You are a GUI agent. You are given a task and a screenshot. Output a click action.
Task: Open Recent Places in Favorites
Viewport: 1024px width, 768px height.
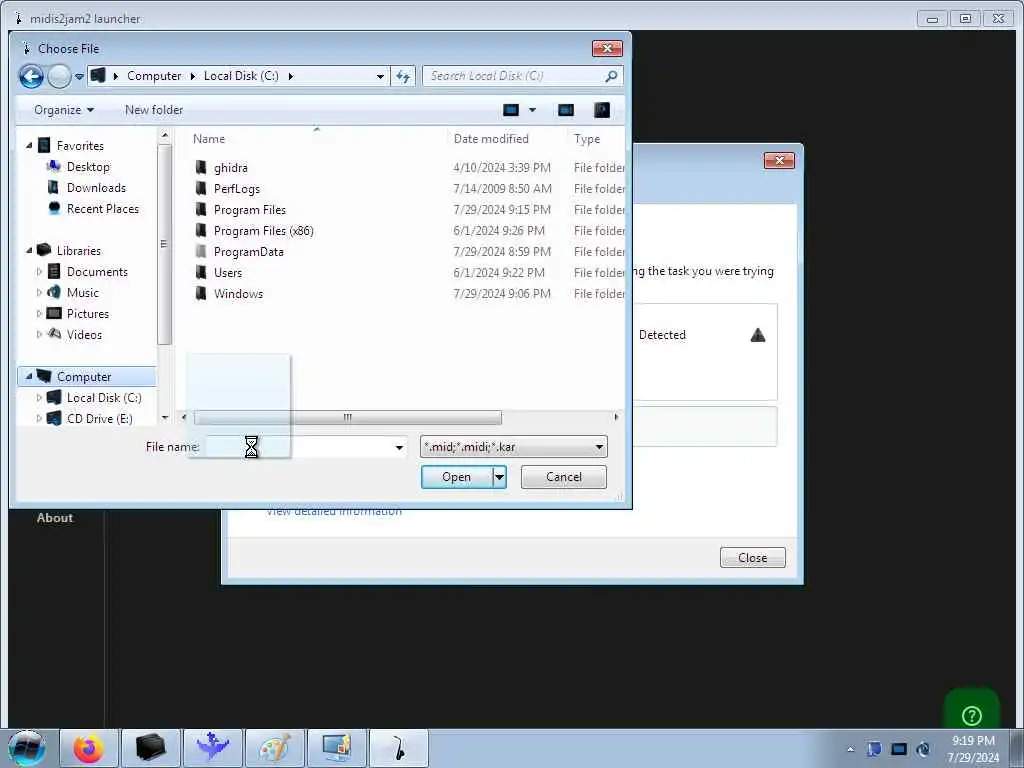(x=103, y=208)
